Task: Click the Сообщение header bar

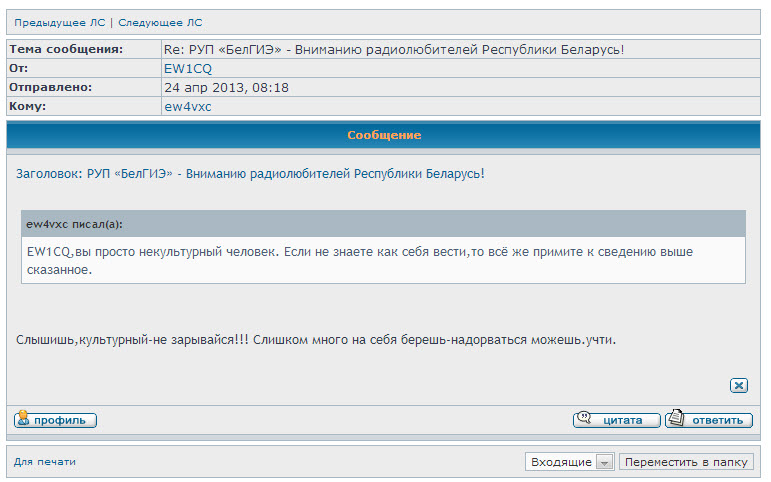Action: coord(384,135)
